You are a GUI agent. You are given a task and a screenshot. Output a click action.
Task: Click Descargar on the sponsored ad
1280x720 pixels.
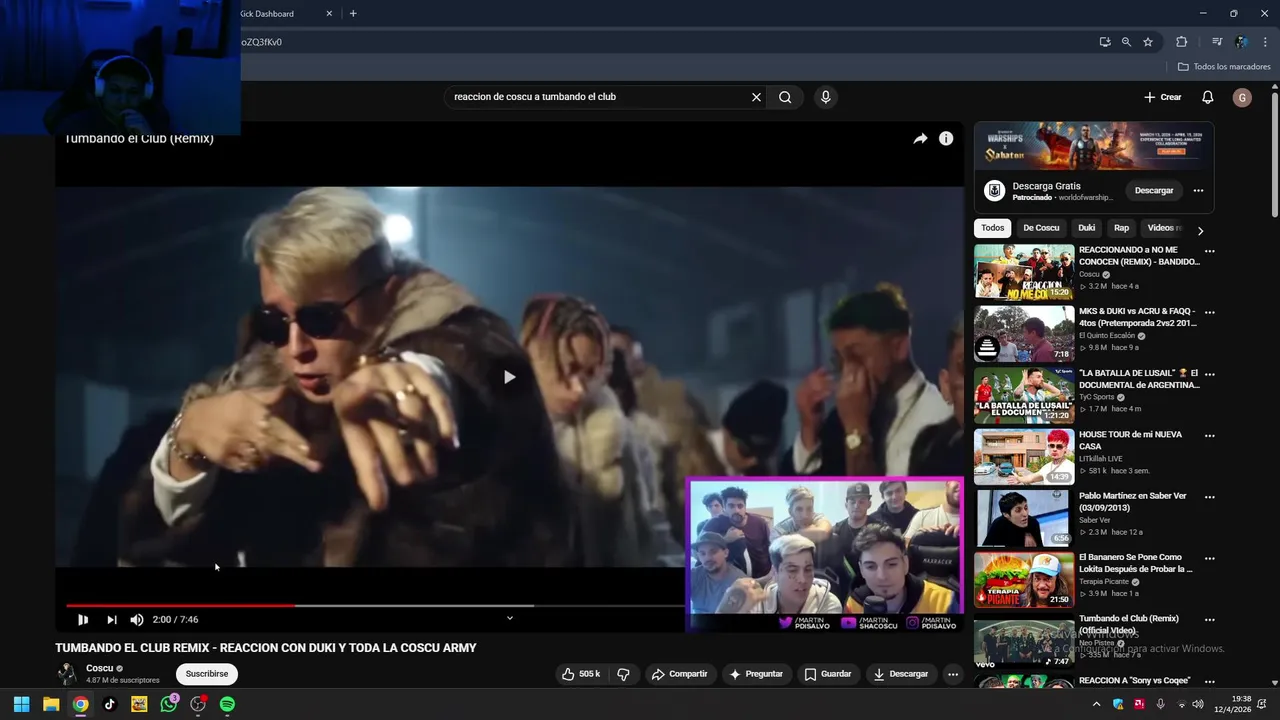(1153, 190)
